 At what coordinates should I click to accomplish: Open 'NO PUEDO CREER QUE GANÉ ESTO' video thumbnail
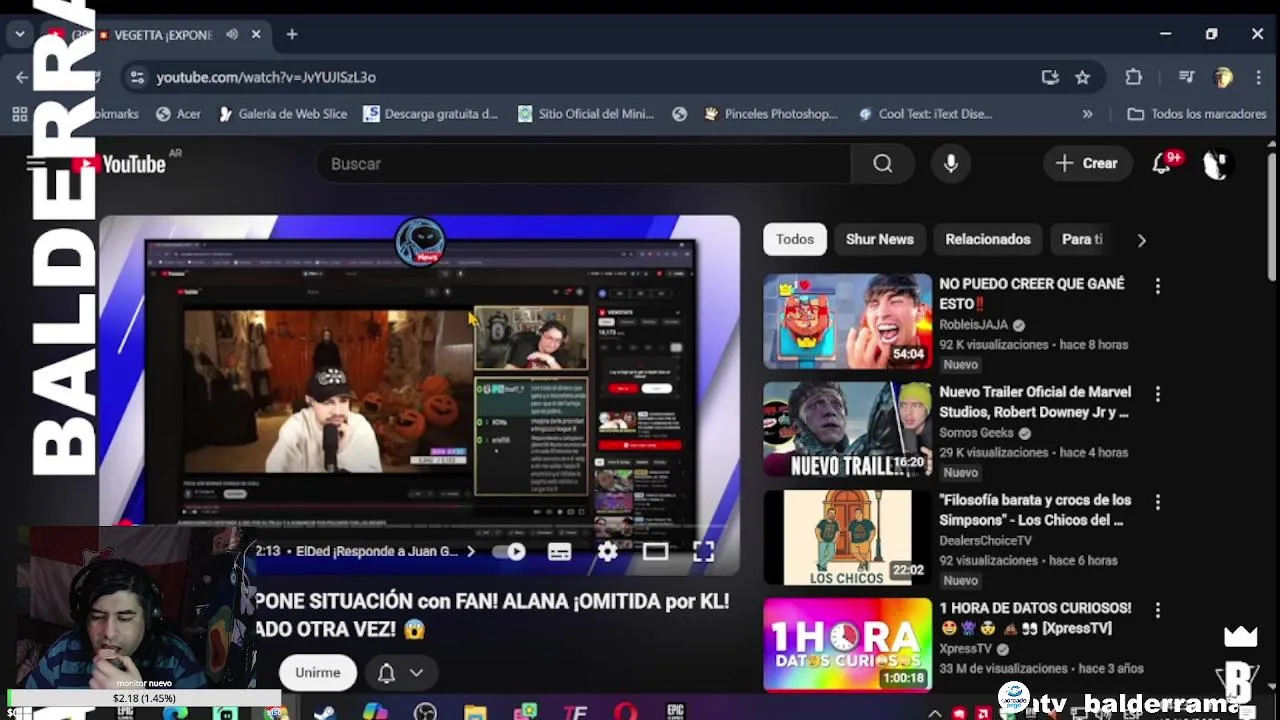847,321
